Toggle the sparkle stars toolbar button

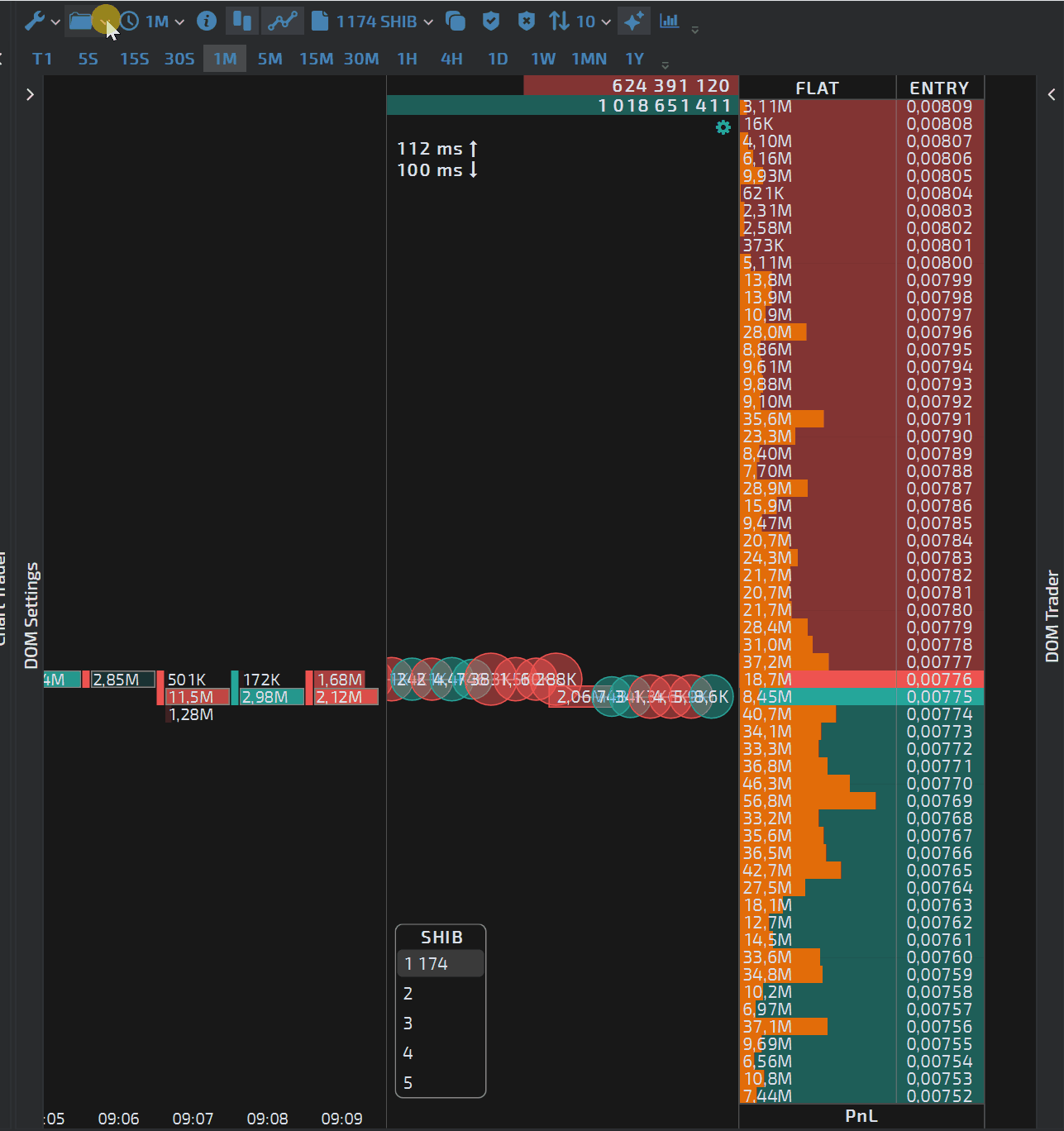[633, 21]
